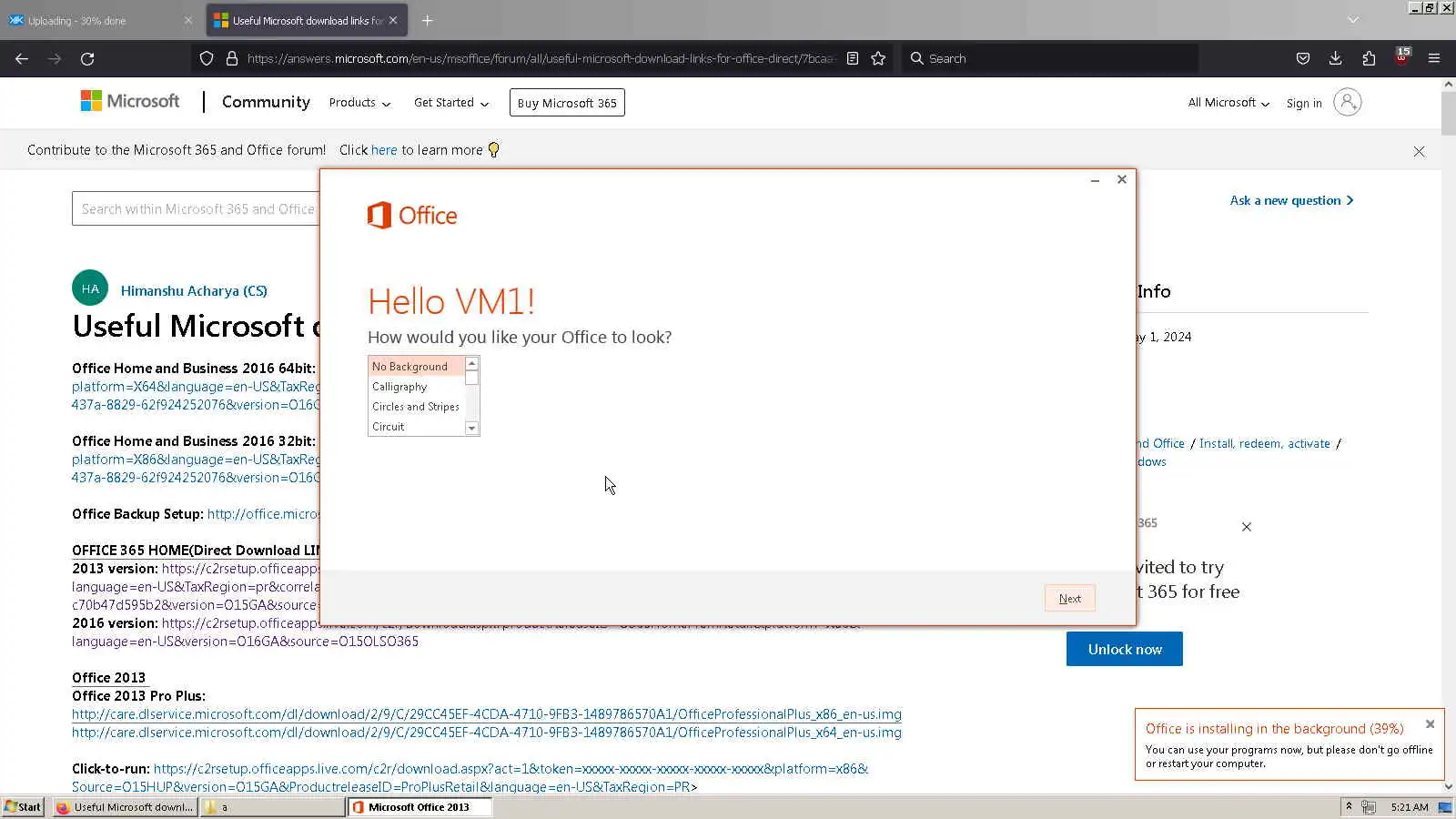Open Himanshu Acharya (CS) profile link
This screenshot has width=1456, height=819.
pos(194,291)
